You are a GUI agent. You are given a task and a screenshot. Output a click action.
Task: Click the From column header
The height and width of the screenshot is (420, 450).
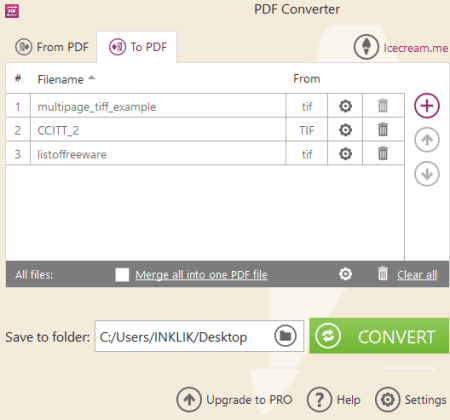pyautogui.click(x=307, y=79)
